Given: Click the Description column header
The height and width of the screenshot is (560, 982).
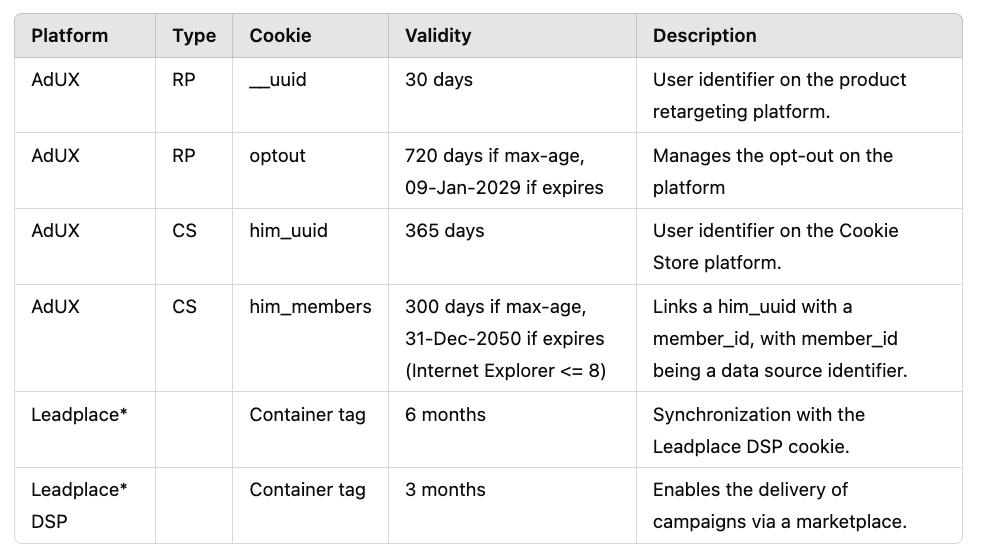Looking at the screenshot, I should (704, 36).
